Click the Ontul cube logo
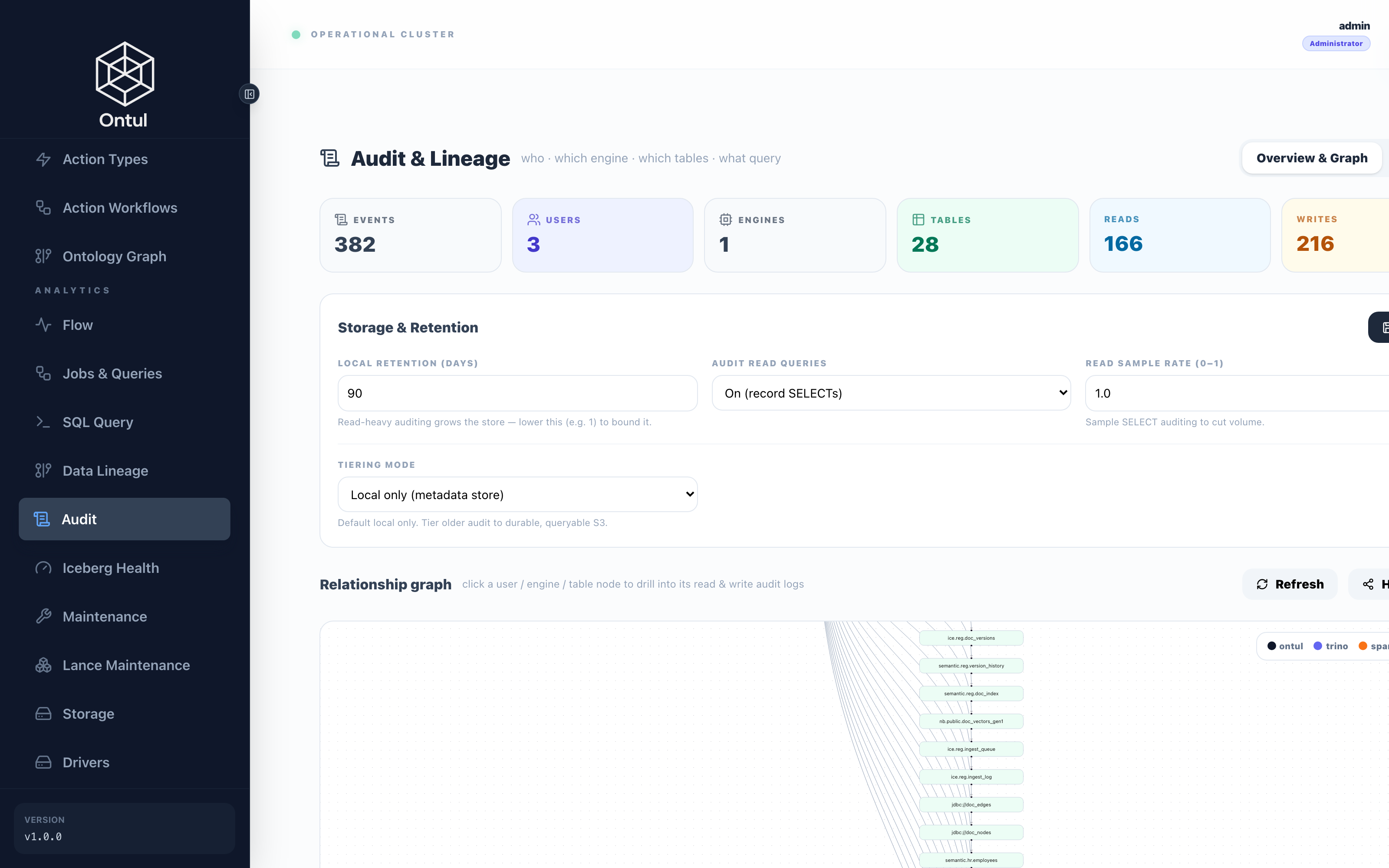This screenshot has height=868, width=1389. coord(125,73)
